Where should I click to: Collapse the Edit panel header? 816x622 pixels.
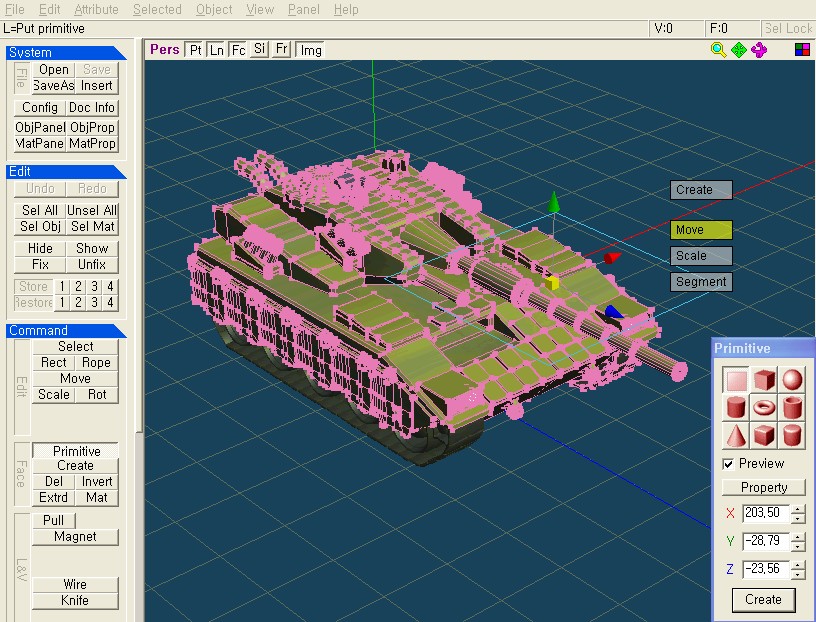(x=66, y=171)
